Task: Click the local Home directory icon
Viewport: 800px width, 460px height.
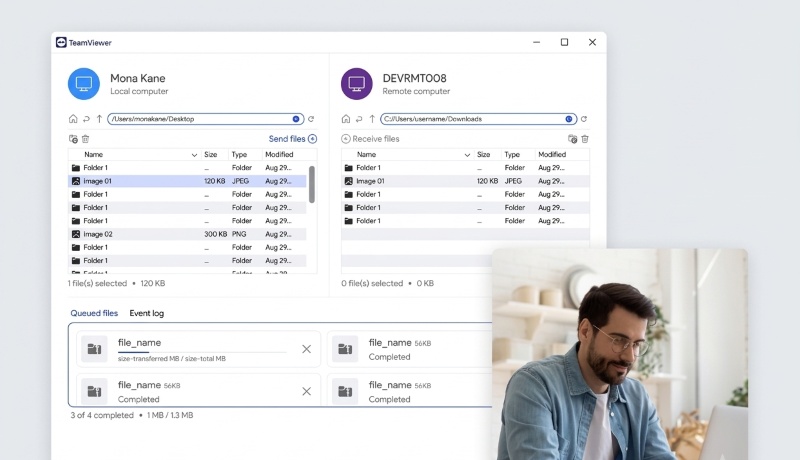Action: [x=73, y=119]
